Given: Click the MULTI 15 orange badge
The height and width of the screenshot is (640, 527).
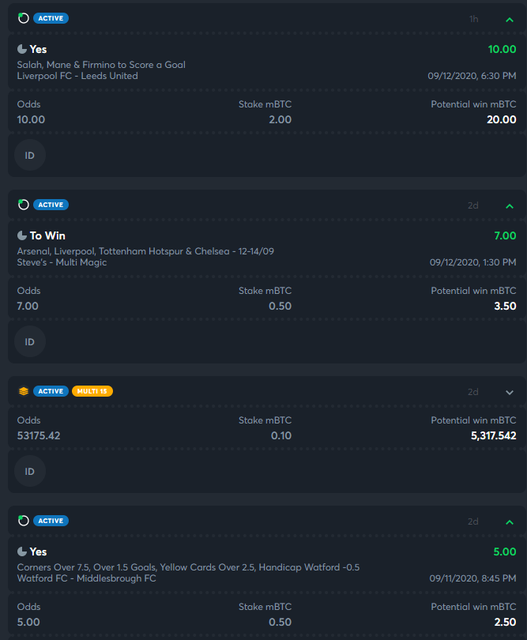Looking at the screenshot, I should (92, 391).
